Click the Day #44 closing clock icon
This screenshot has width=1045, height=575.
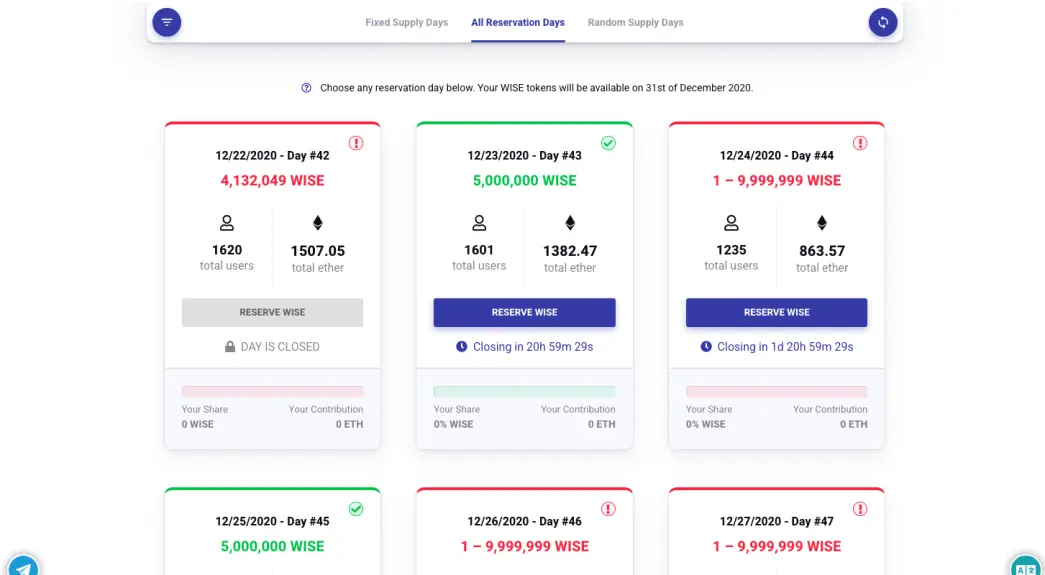pyautogui.click(x=706, y=346)
